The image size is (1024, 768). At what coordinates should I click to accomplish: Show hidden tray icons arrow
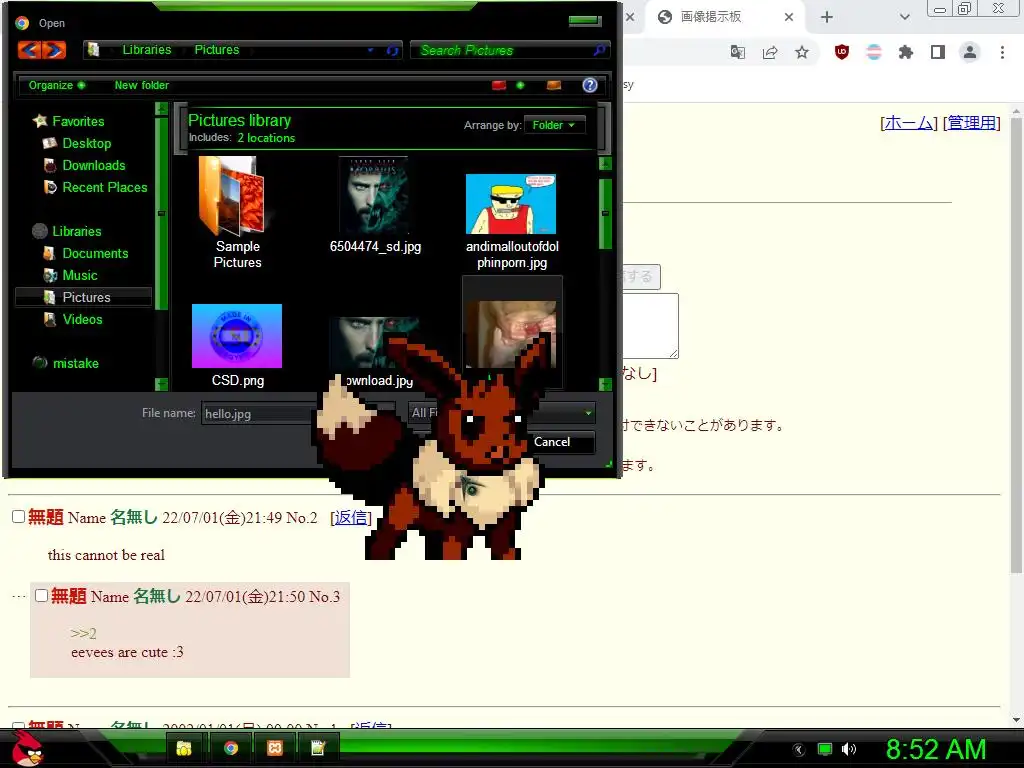pos(799,749)
